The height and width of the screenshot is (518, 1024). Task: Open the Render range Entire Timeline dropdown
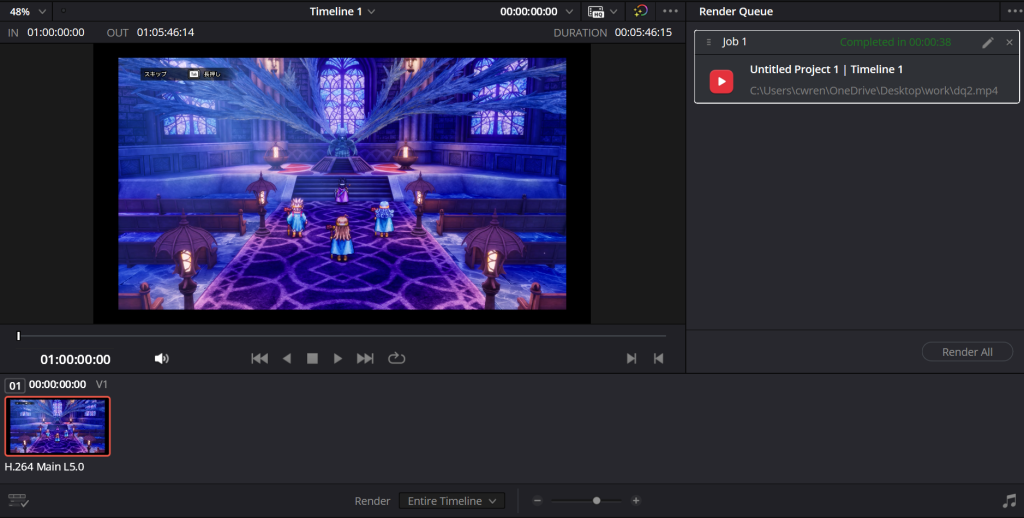coord(451,501)
